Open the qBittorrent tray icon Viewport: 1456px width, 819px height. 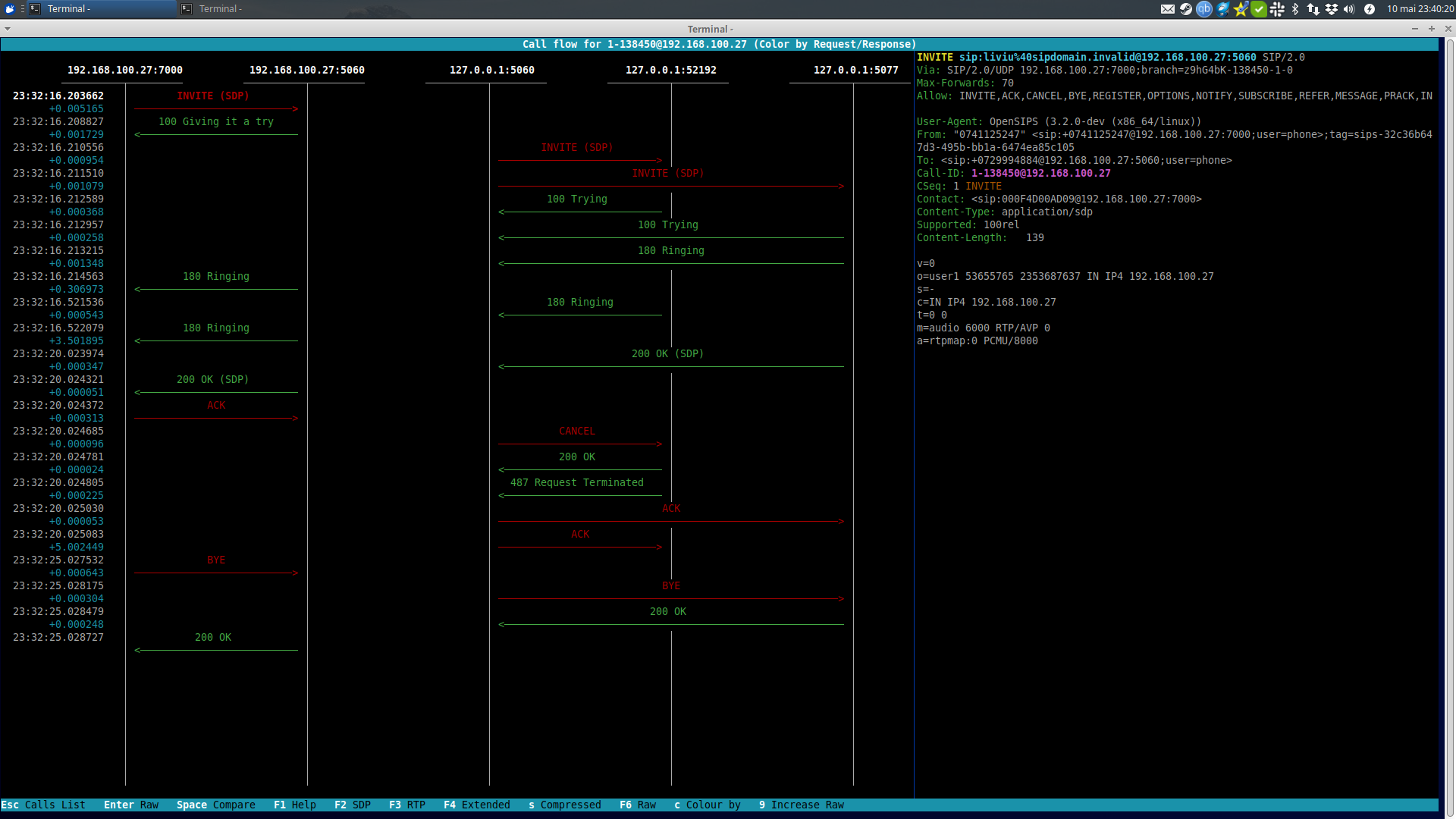click(1204, 9)
